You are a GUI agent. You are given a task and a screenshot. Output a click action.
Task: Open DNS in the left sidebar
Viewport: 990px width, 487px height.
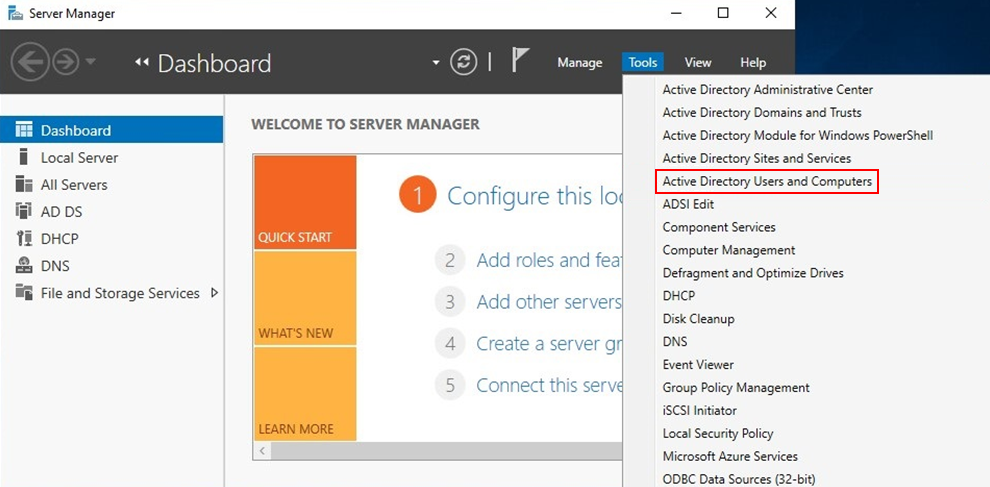click(x=55, y=266)
